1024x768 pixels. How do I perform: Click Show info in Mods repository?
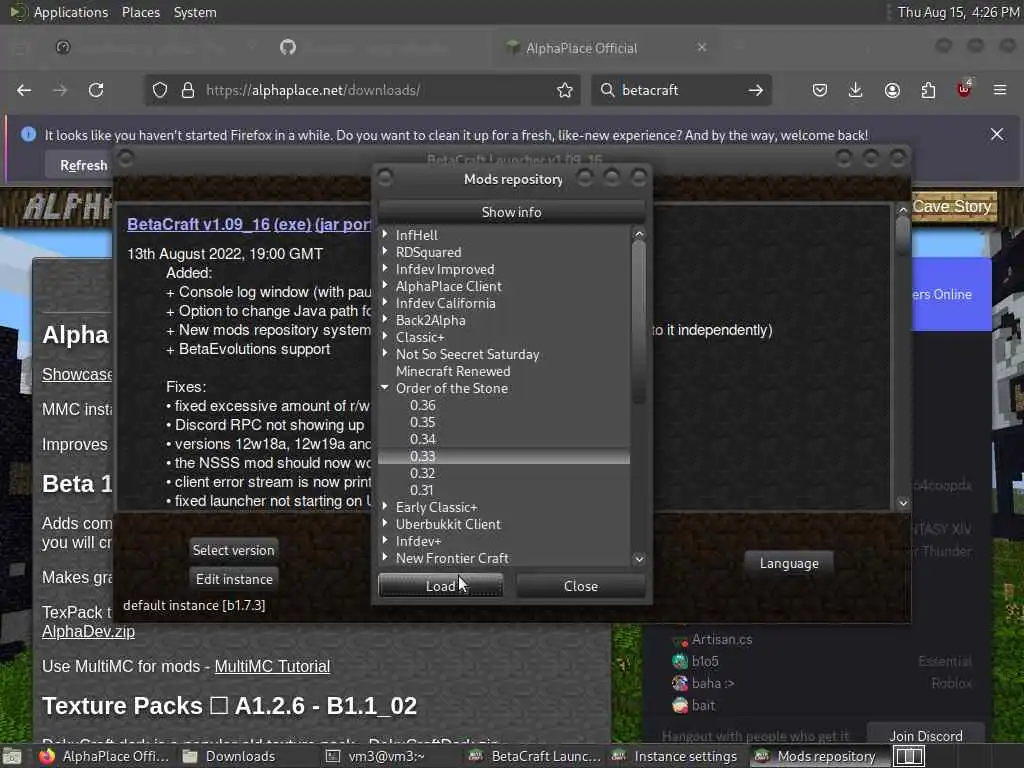coord(511,212)
